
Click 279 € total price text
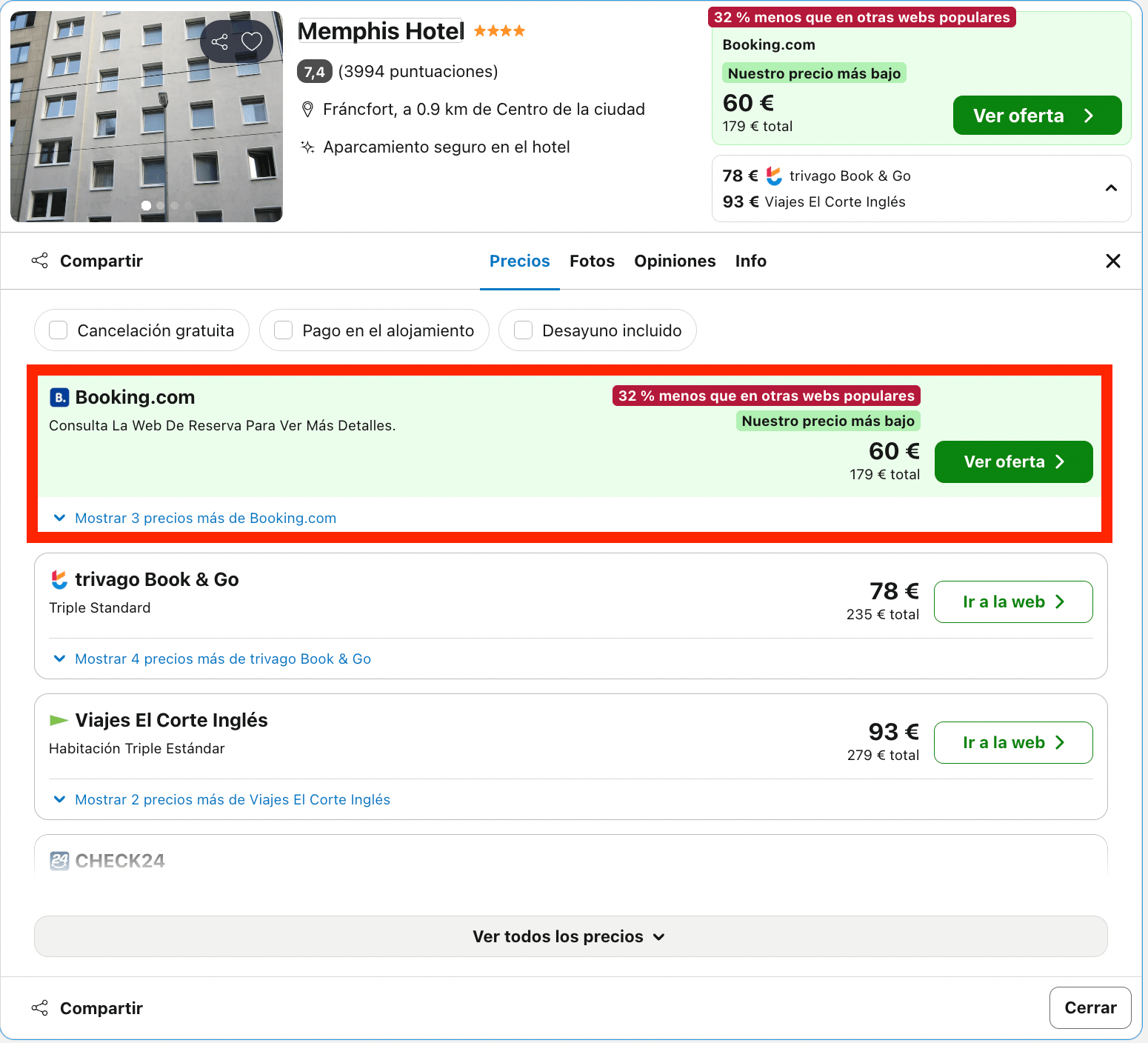click(883, 756)
